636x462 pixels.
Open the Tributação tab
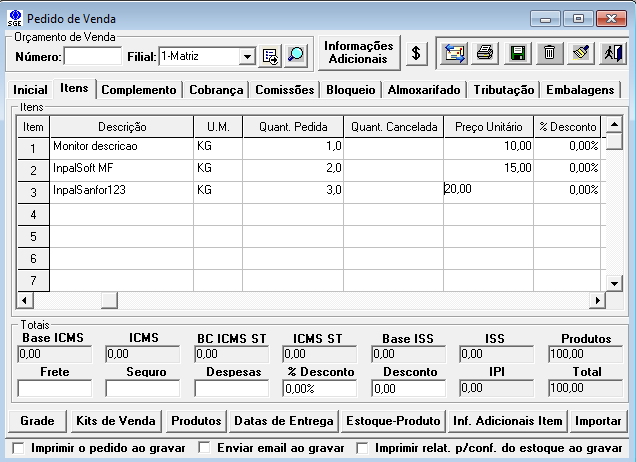point(504,90)
